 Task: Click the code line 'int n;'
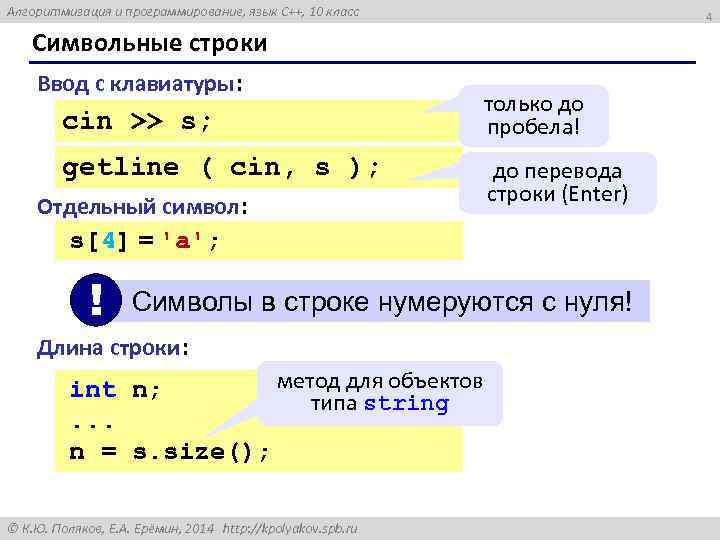click(115, 390)
